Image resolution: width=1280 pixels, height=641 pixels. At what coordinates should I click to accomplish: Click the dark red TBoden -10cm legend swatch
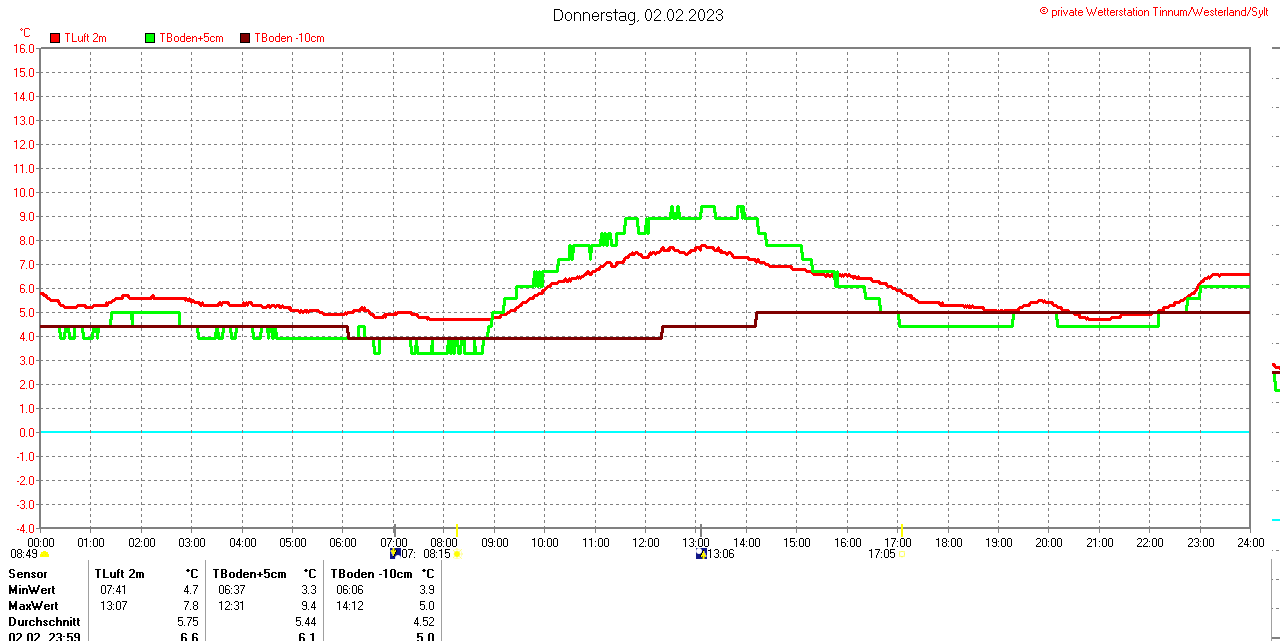point(245,38)
